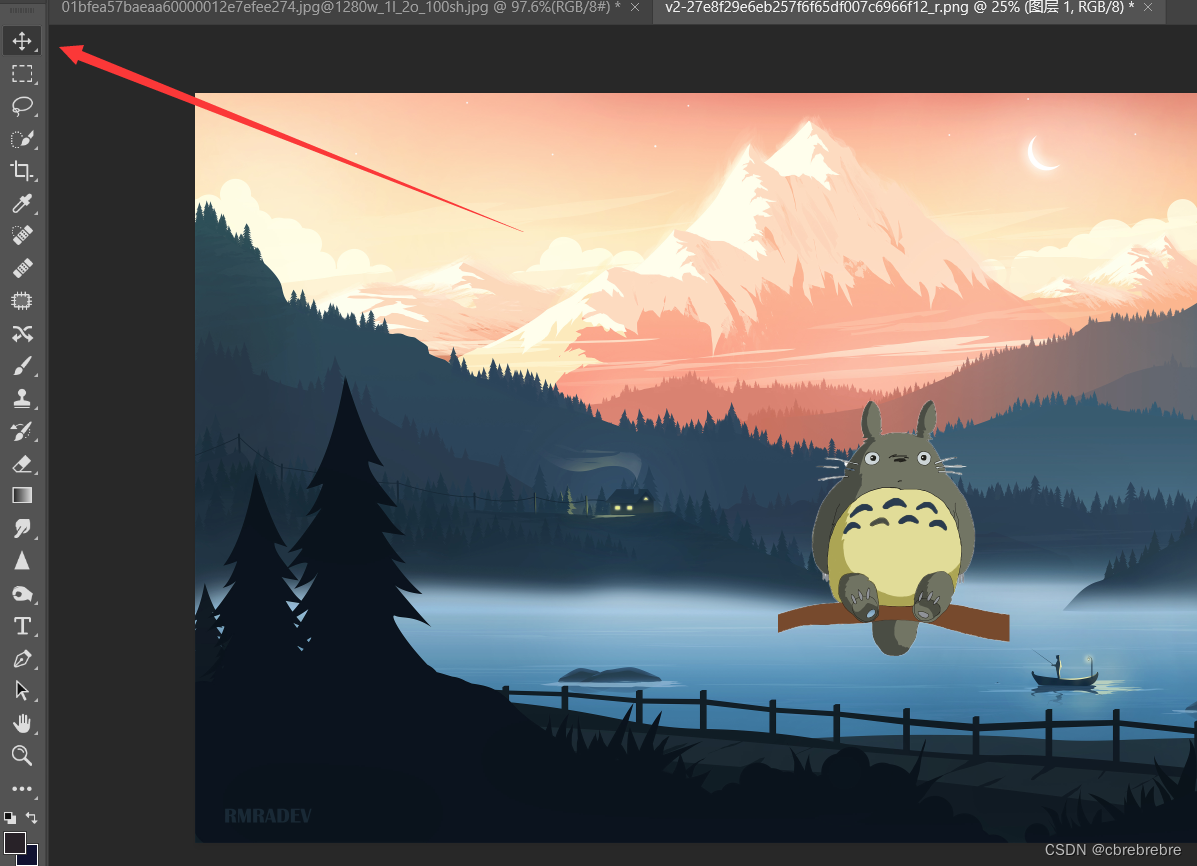Swap foreground and background colors
Image resolution: width=1197 pixels, height=866 pixels.
tap(31, 817)
